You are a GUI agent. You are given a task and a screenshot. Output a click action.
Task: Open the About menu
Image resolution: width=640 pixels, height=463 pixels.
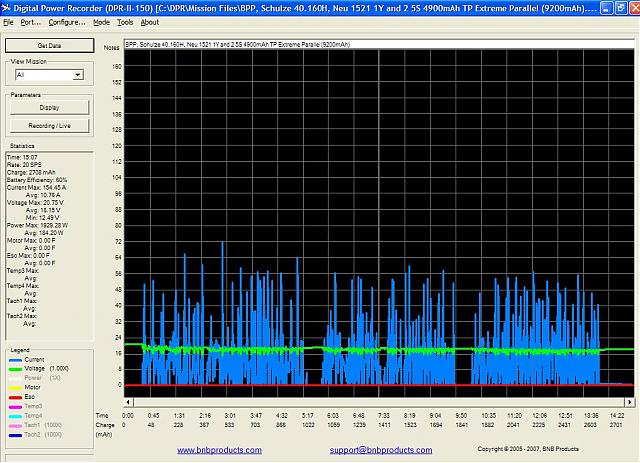150,21
